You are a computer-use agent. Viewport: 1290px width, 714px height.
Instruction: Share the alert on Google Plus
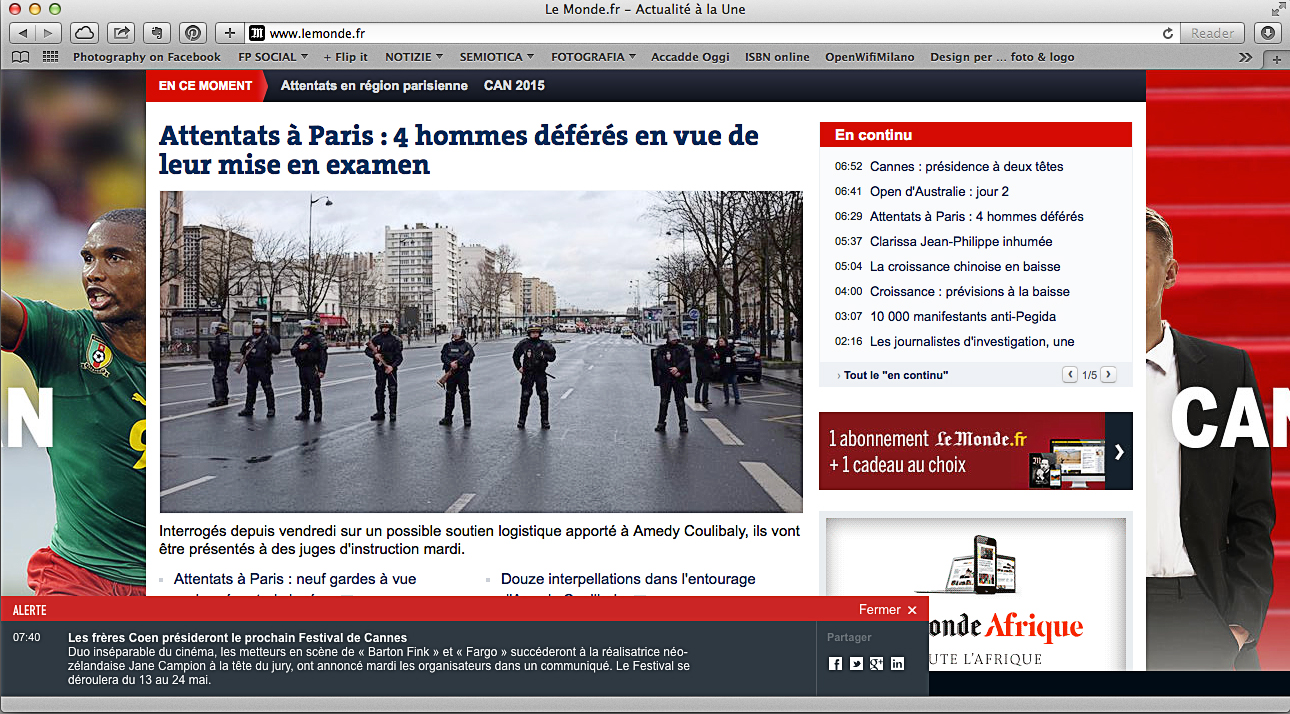point(876,663)
